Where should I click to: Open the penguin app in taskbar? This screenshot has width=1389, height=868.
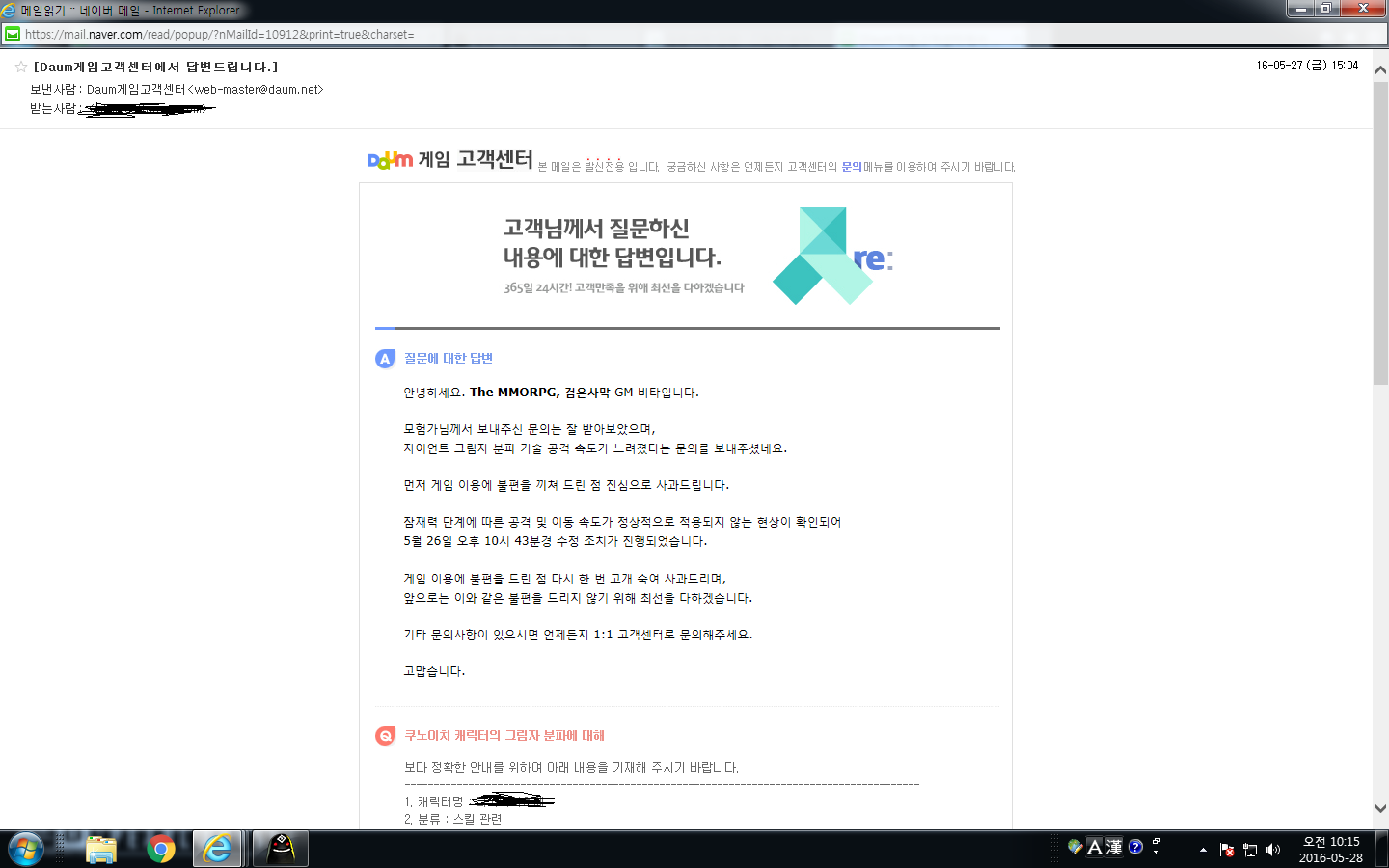point(281,850)
